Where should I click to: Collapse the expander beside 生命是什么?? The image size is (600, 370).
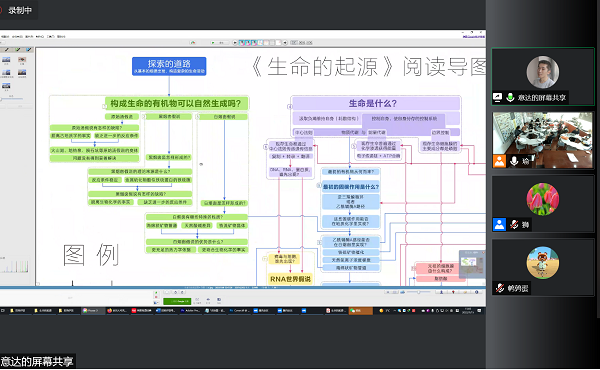click(290, 106)
